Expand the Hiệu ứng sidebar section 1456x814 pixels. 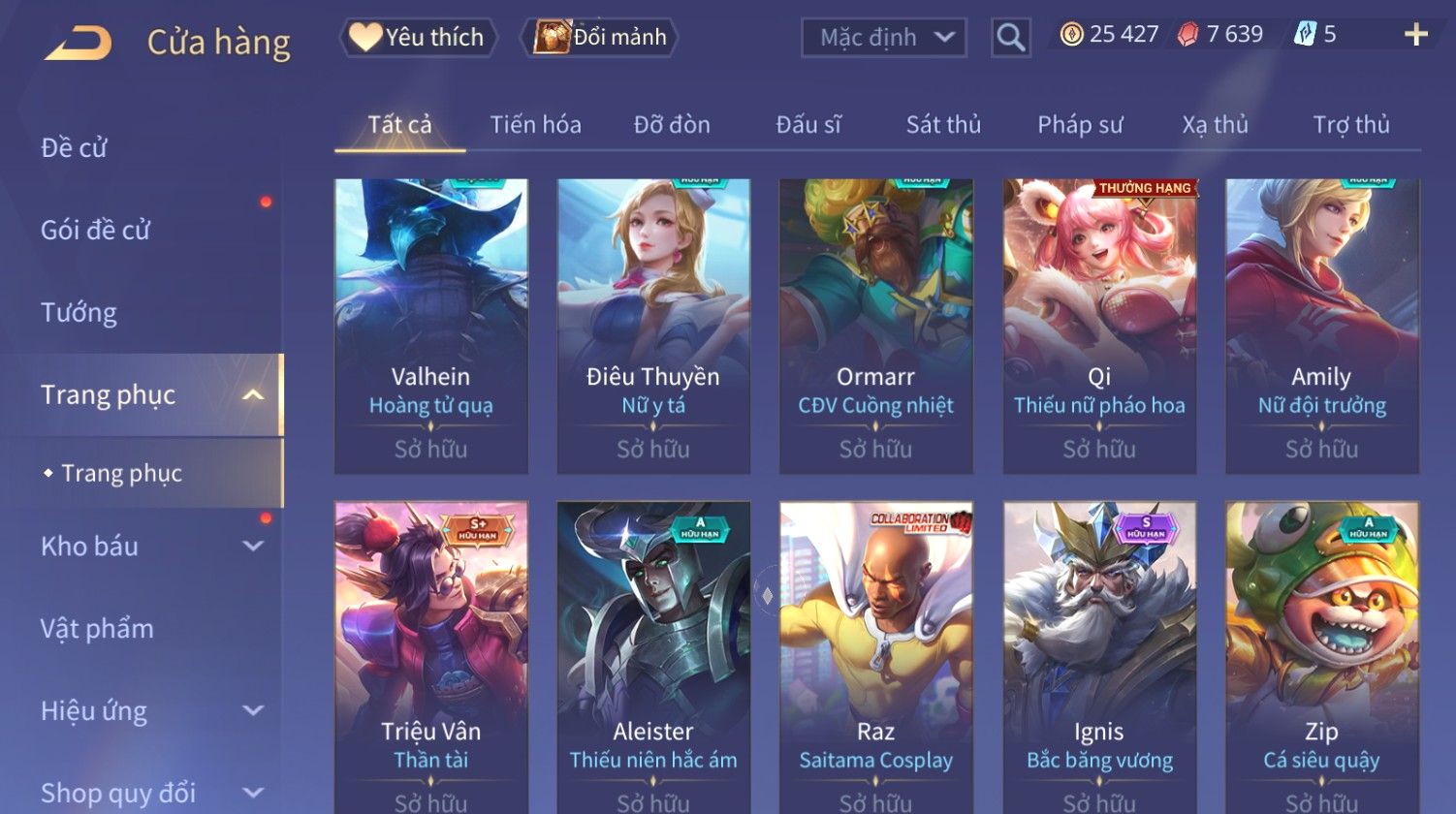pos(253,710)
